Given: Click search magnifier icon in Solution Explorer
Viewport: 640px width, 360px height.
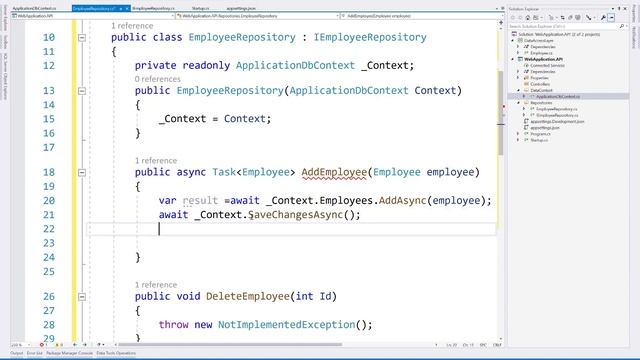Looking at the screenshot, I should click(x=622, y=26).
